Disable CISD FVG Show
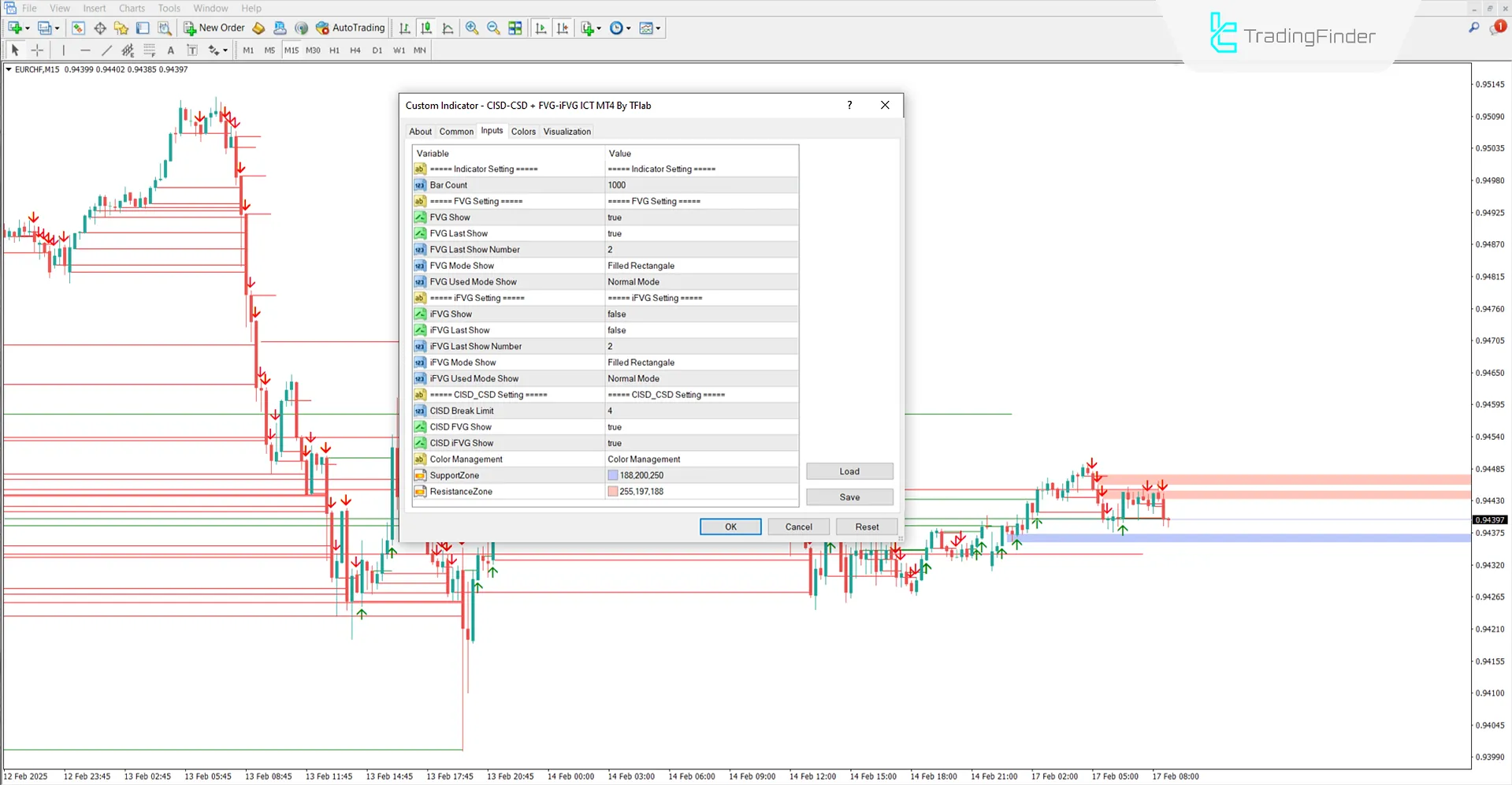 click(701, 426)
